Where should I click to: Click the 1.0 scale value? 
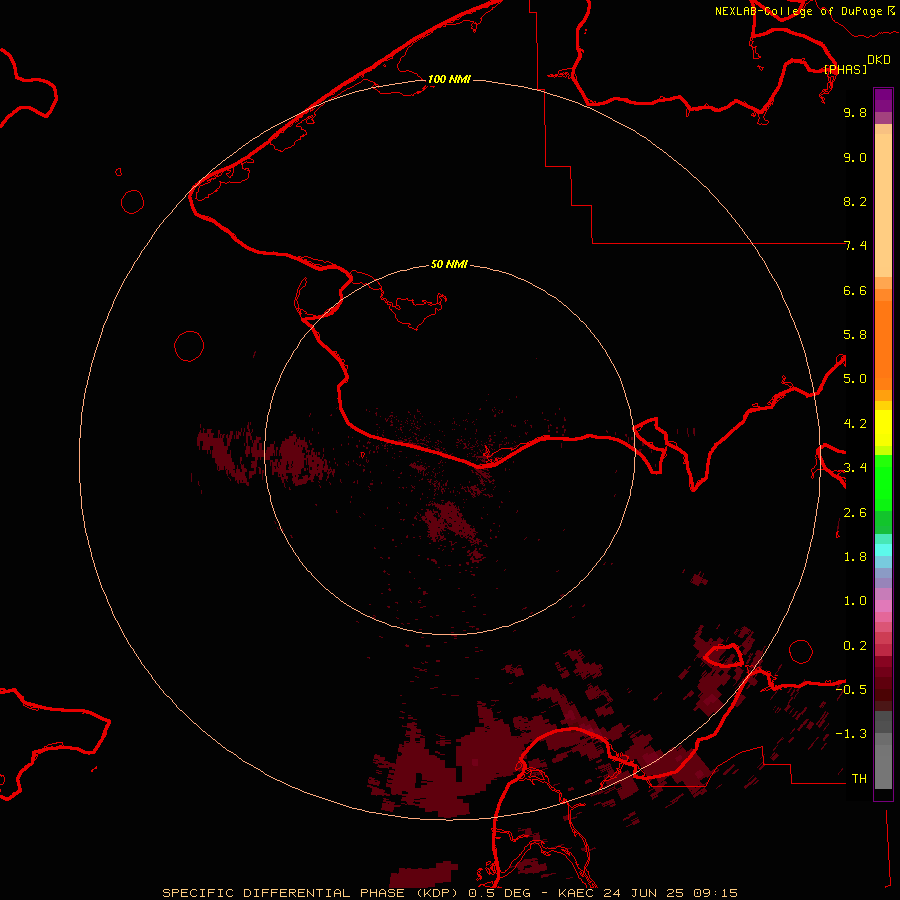coord(855,601)
